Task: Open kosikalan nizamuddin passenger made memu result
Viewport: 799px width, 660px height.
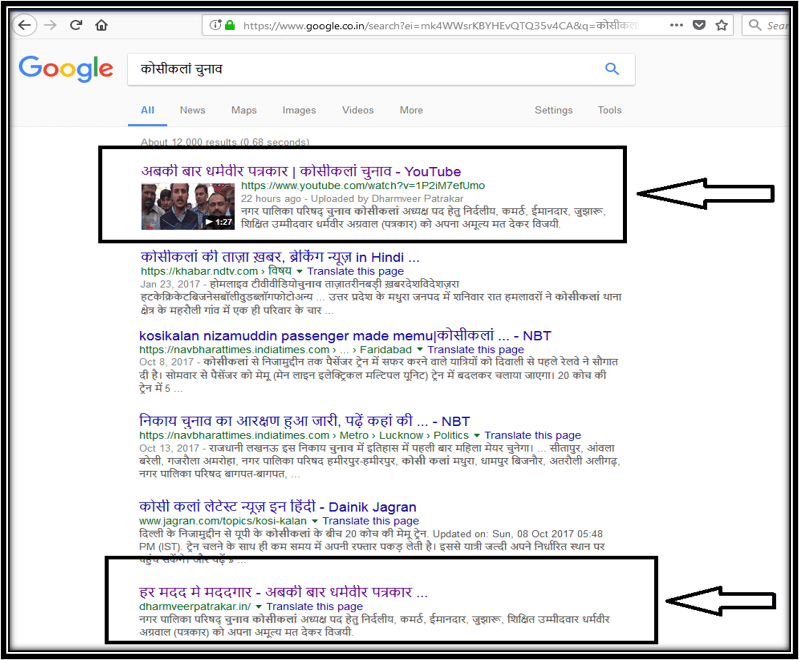Action: coord(345,335)
